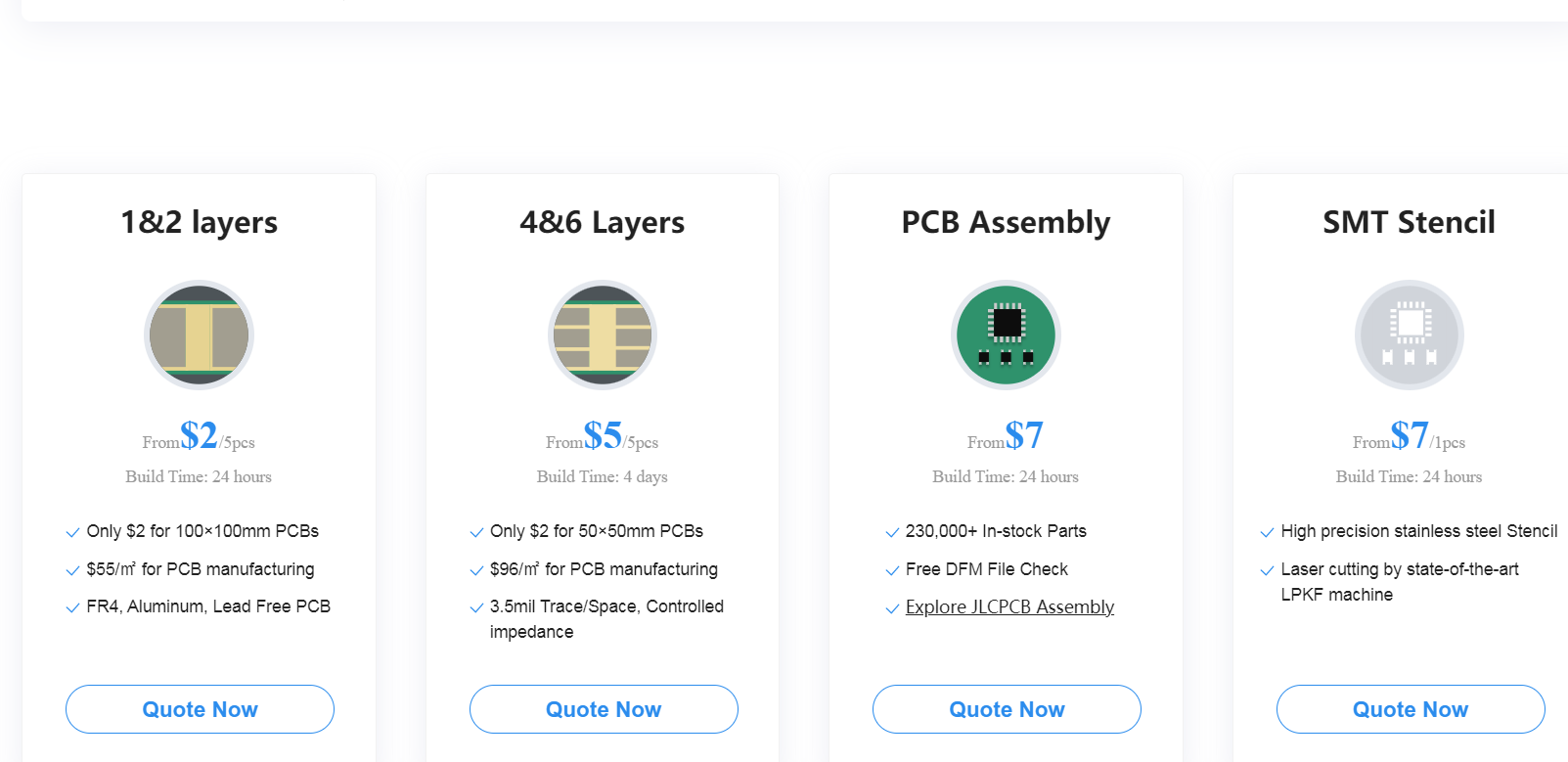The width and height of the screenshot is (1568, 762).
Task: Click checkmark beside FR4, Aluminum, Lead Free PCB
Action: (72, 607)
